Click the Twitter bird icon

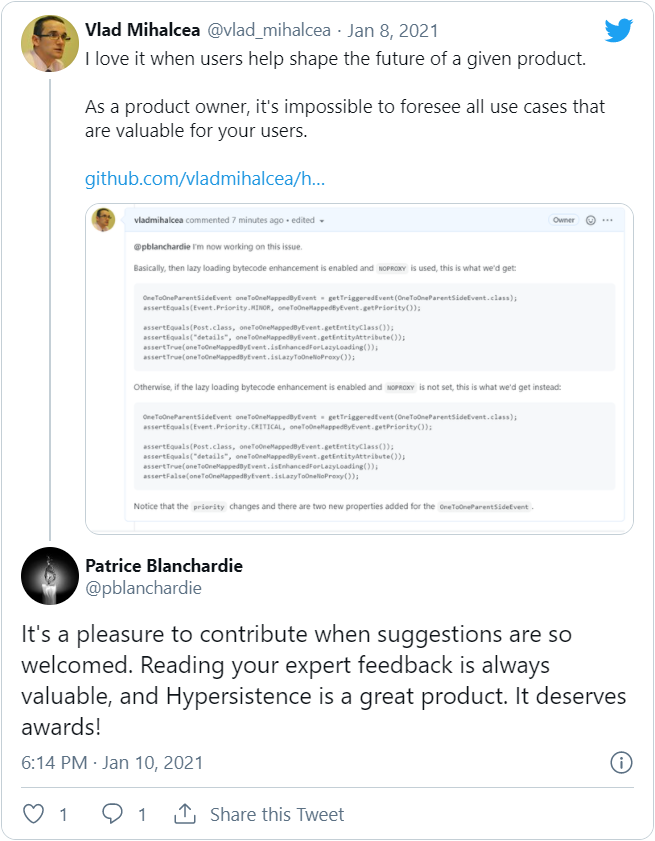pyautogui.click(x=618, y=30)
